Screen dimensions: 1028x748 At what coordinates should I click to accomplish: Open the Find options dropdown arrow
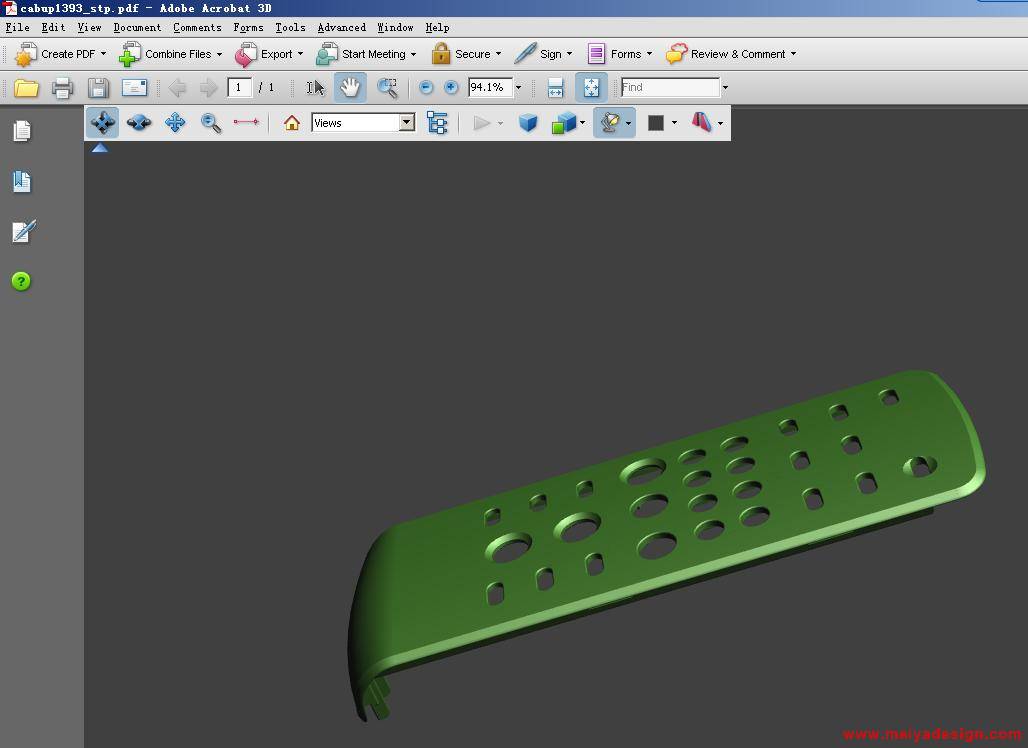click(725, 87)
